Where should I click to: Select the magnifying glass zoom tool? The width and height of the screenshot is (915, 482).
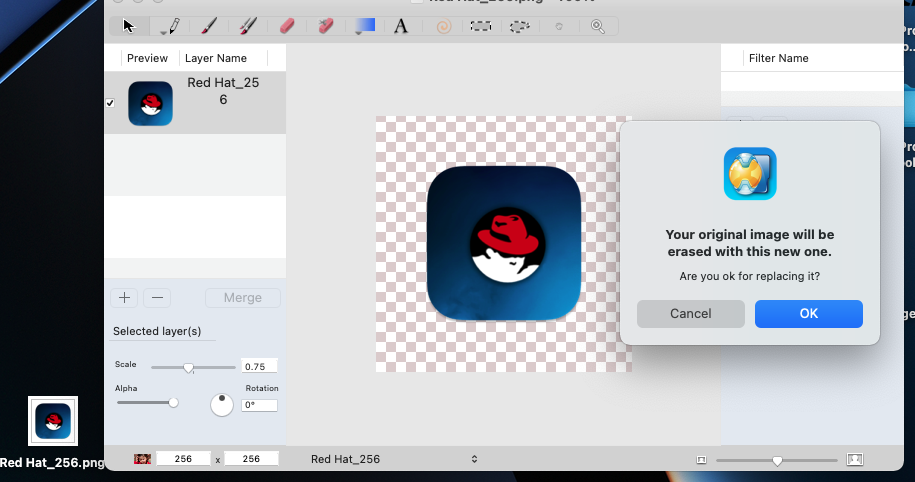pyautogui.click(x=598, y=26)
